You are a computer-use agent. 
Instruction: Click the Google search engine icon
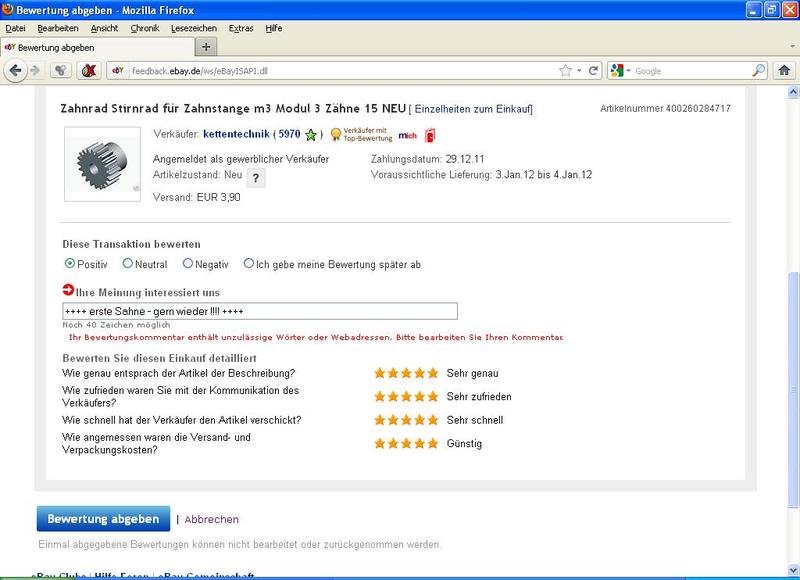(x=617, y=70)
